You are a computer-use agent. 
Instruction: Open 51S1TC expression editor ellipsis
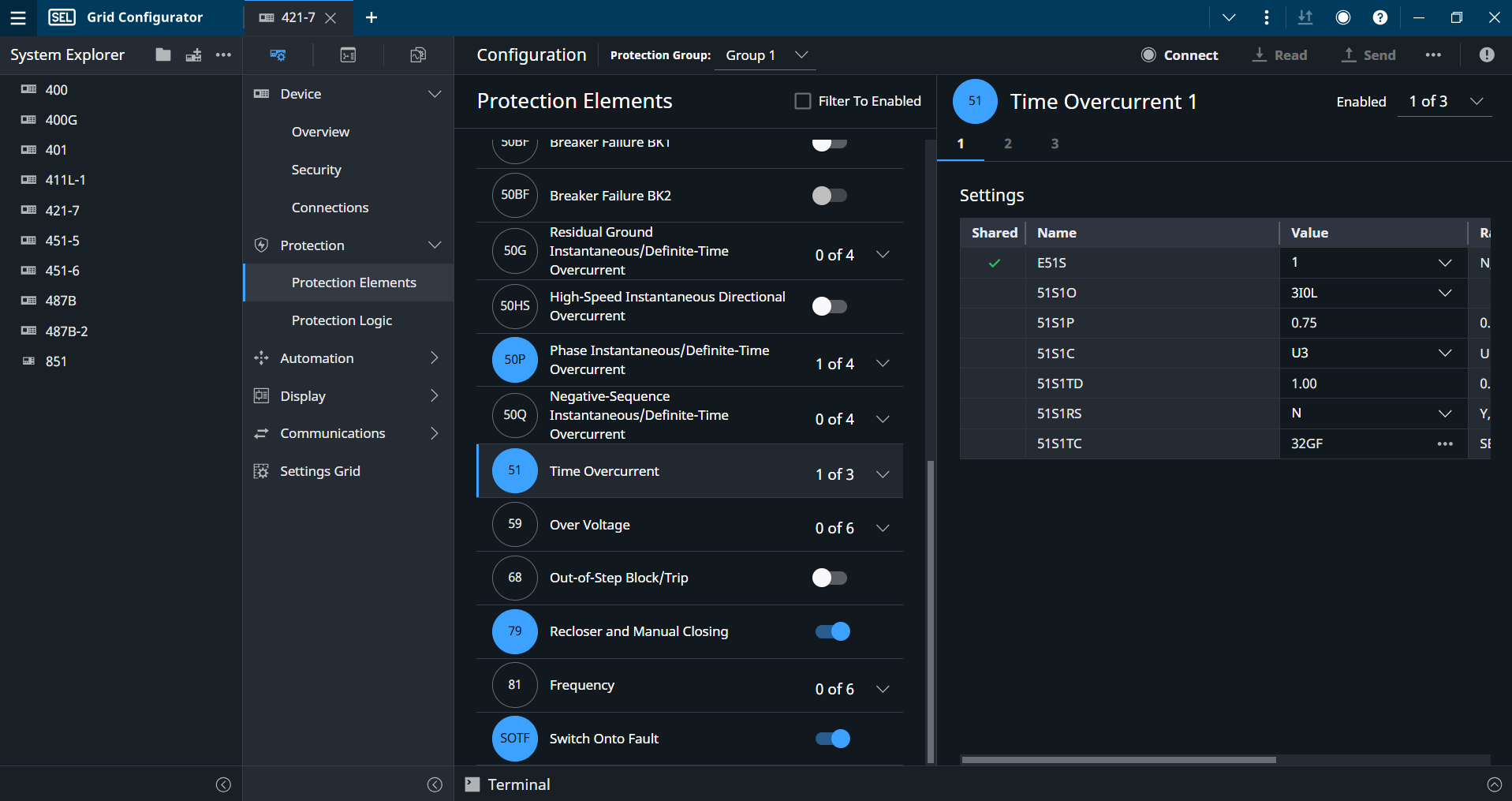coord(1445,444)
